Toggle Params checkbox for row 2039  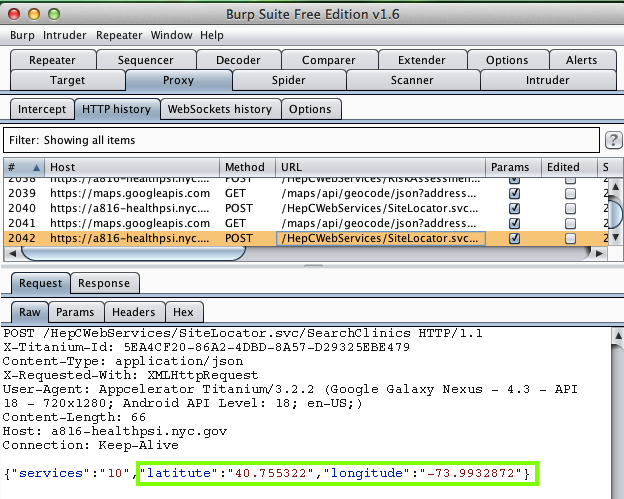click(x=514, y=193)
